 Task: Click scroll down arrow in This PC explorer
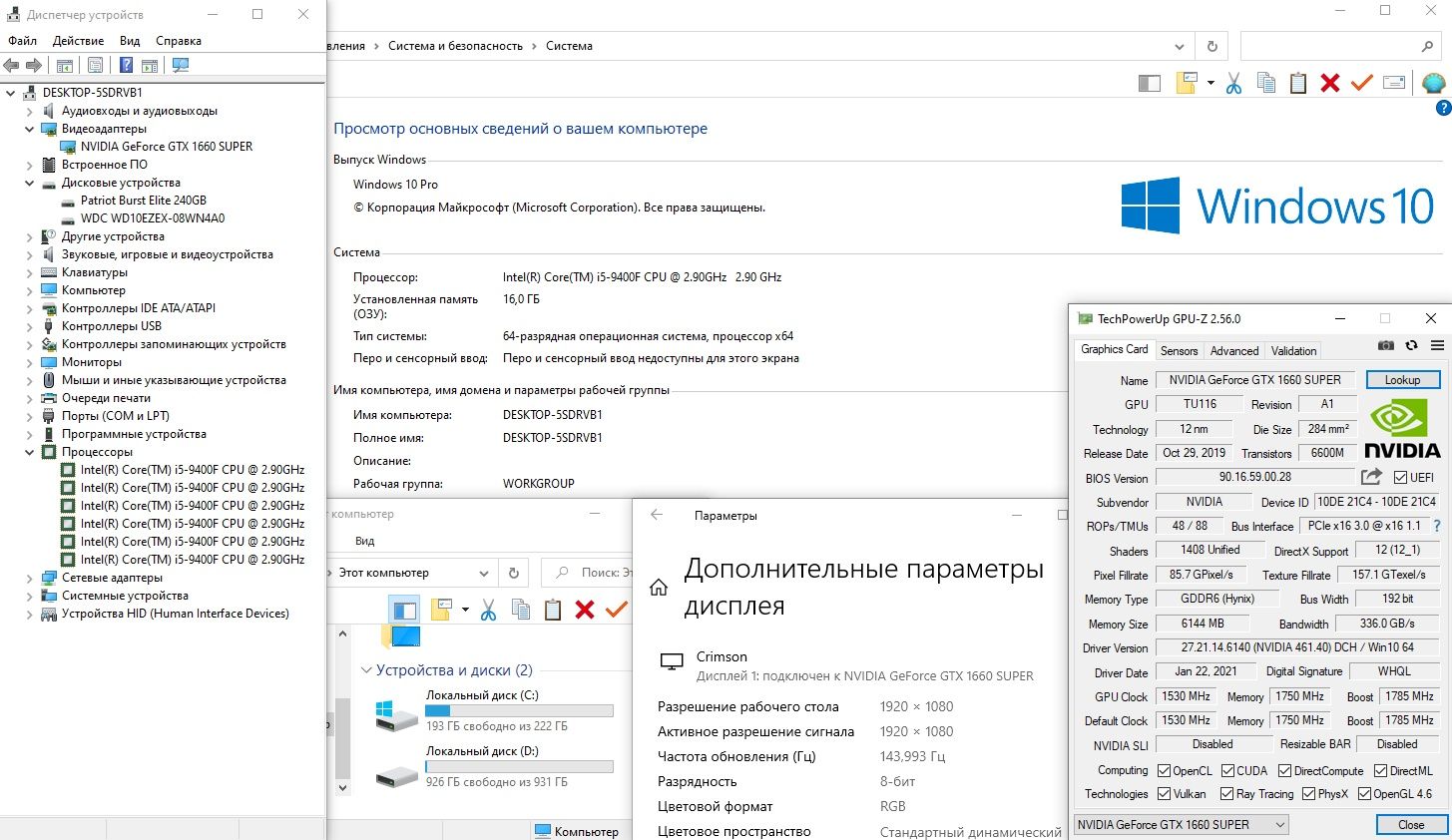point(343,787)
